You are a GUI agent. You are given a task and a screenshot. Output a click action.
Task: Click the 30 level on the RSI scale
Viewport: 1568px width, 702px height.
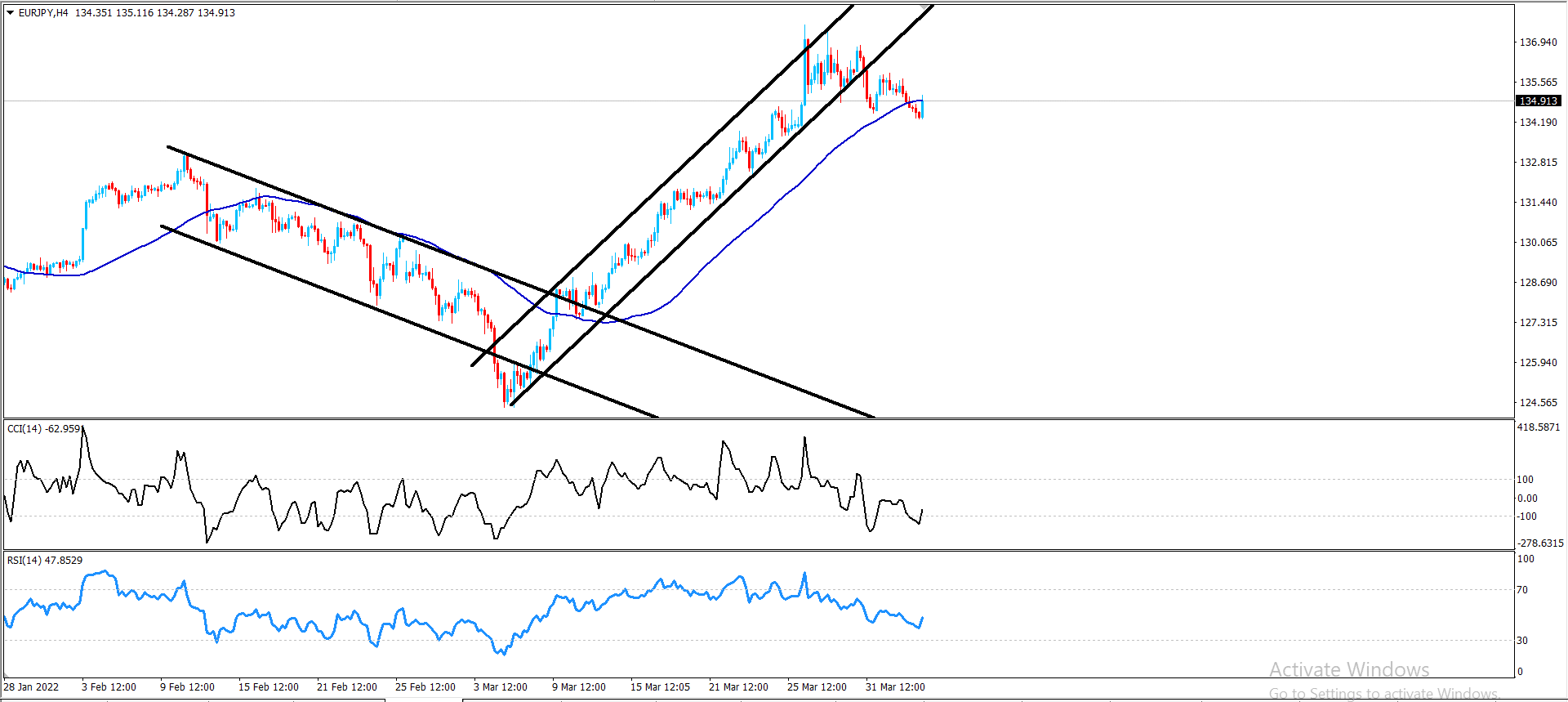(x=1522, y=641)
